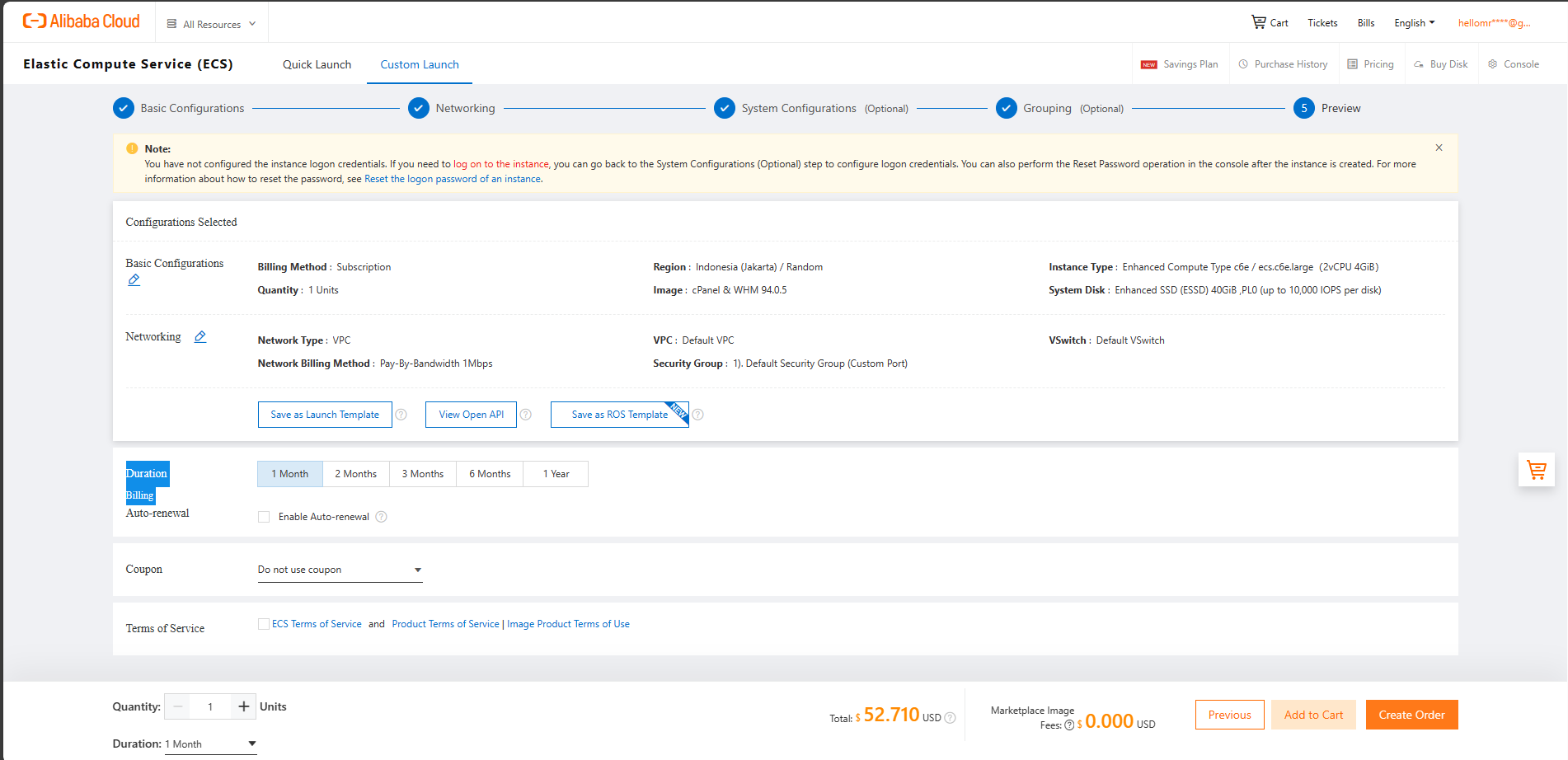Viewport: 1568px width, 760px height.
Task: Click the Preview step number 5
Action: 1304,108
